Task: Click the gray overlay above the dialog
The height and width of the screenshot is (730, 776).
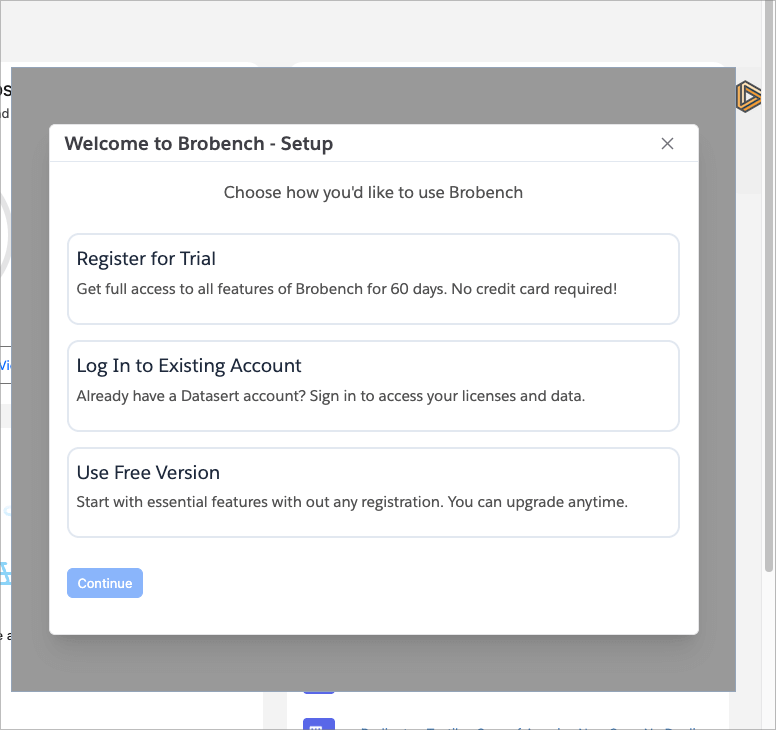Action: [373, 95]
